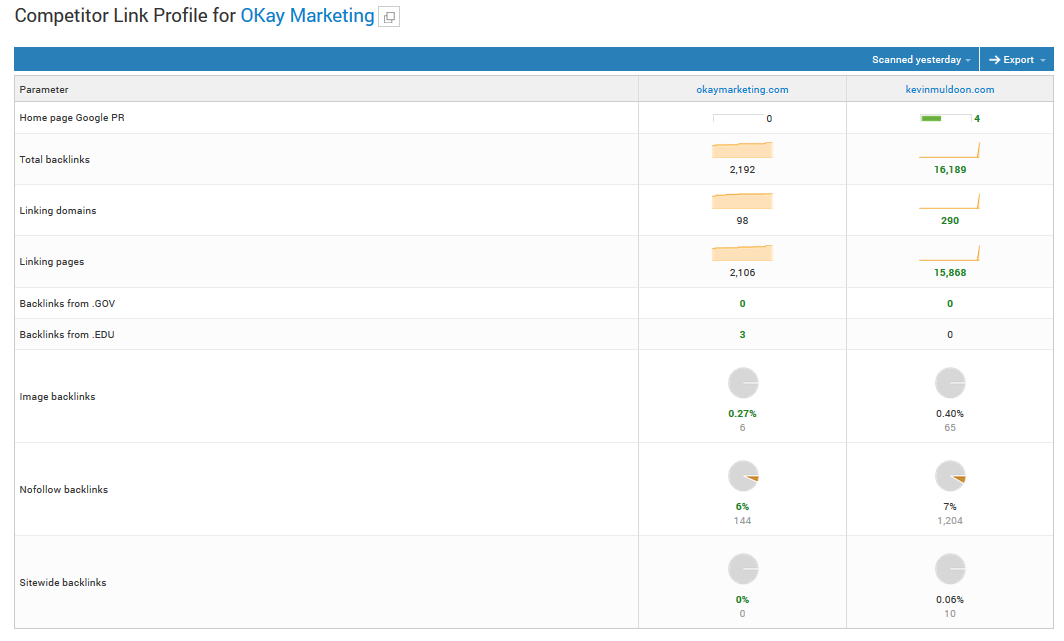Click kevinmuldoon.com Sitewide backlinks pie chart
Image resolution: width=1064 pixels, height=641 pixels.
pos(950,569)
